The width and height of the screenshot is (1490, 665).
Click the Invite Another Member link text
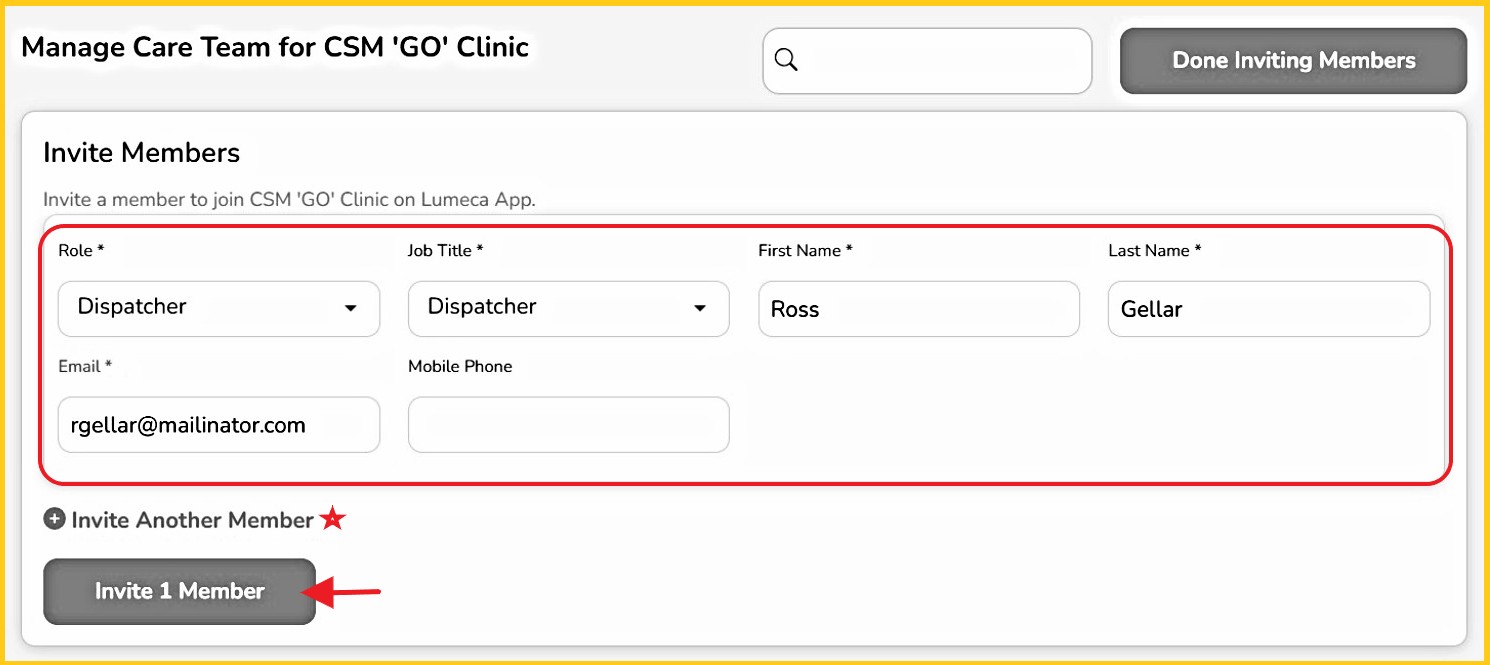coord(192,520)
